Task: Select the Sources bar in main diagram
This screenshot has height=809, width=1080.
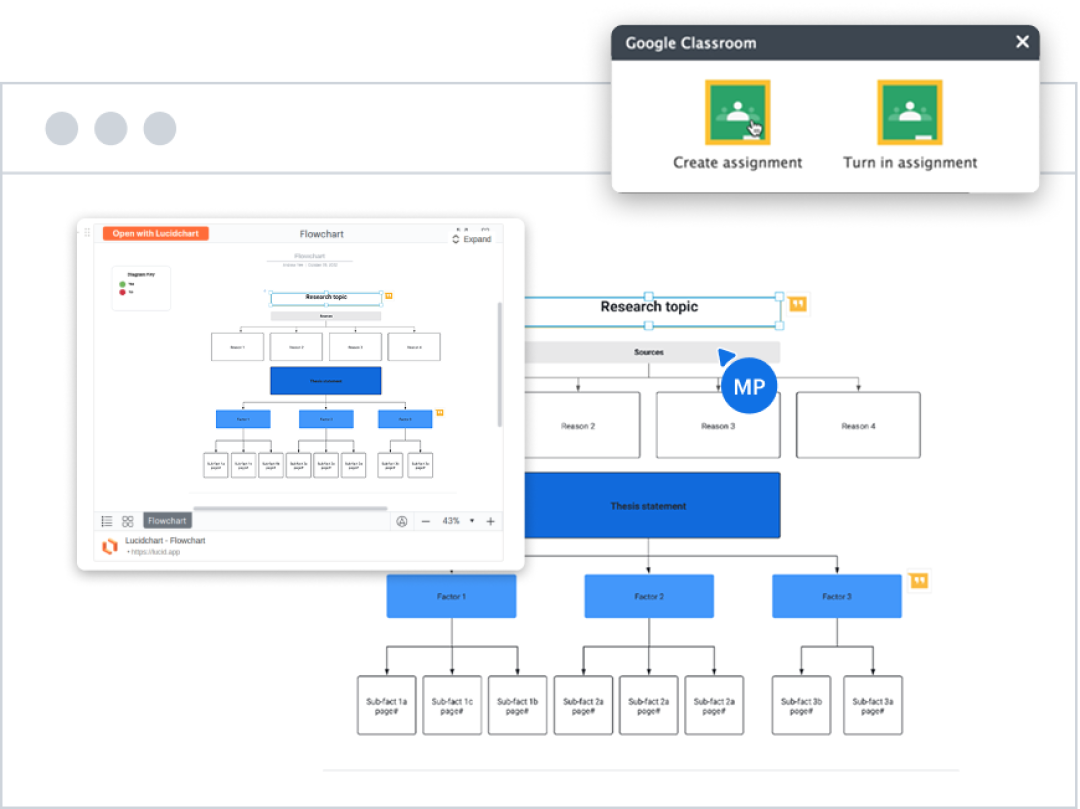Action: (x=652, y=352)
